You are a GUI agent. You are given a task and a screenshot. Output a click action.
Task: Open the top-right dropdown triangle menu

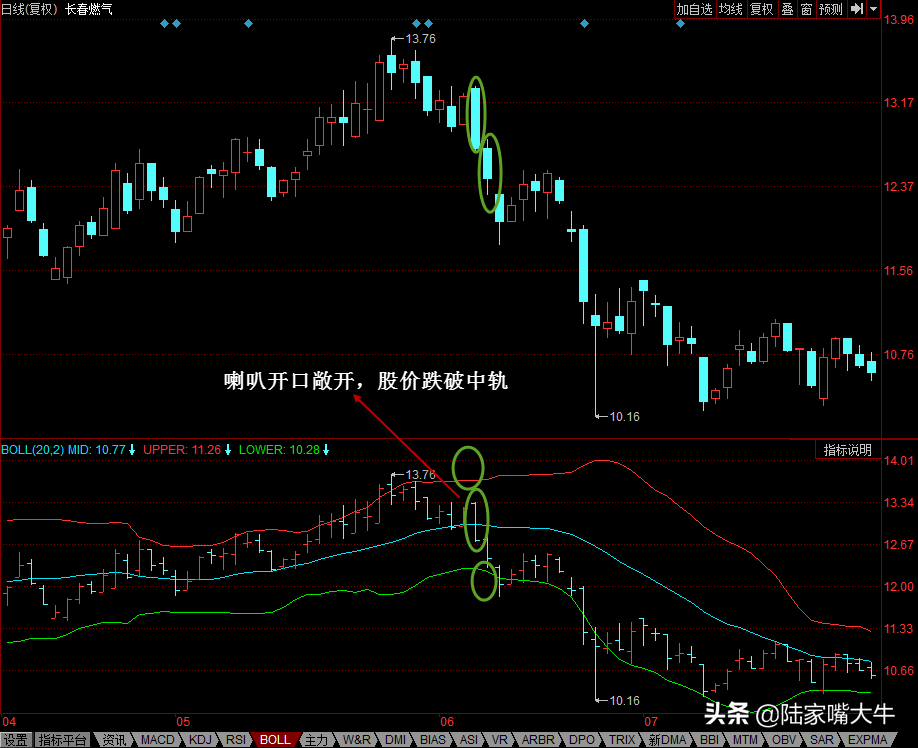pos(874,9)
